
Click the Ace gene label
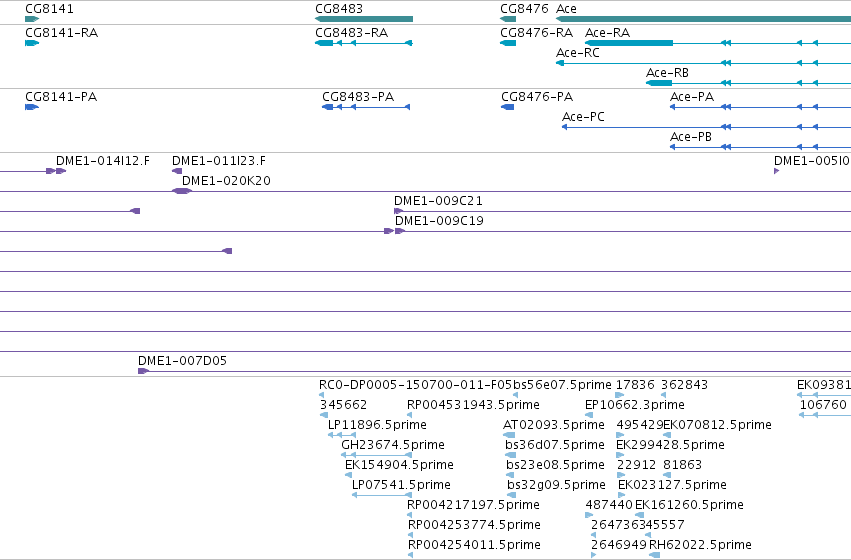[566, 9]
